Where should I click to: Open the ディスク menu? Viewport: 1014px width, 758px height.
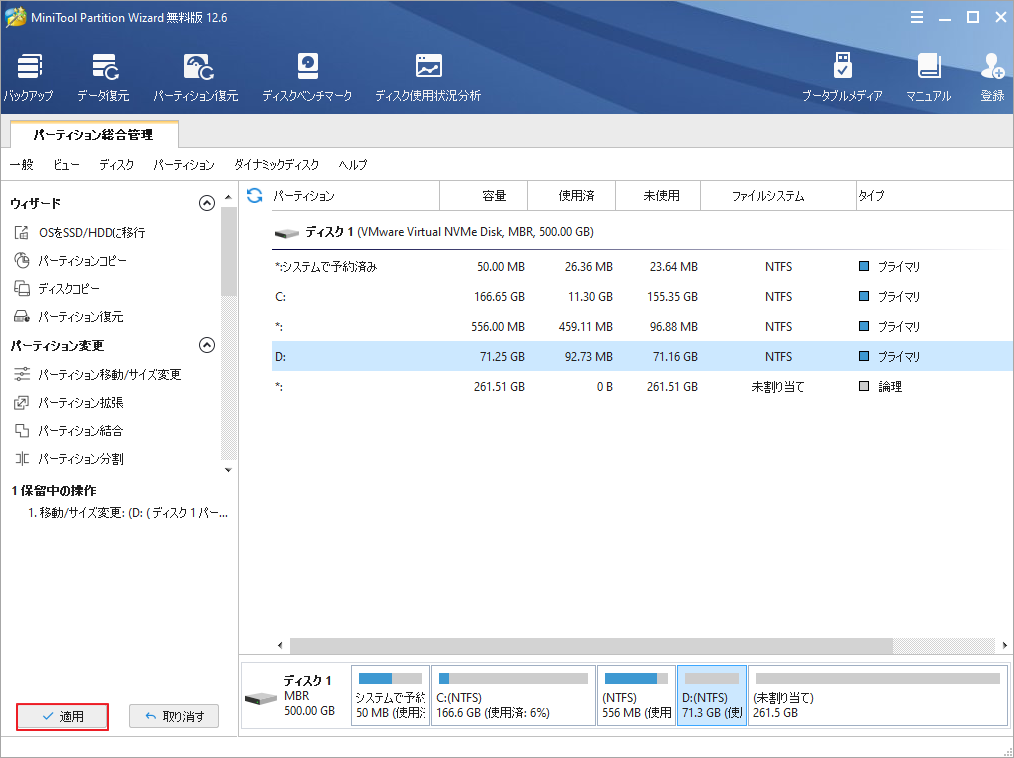(116, 164)
